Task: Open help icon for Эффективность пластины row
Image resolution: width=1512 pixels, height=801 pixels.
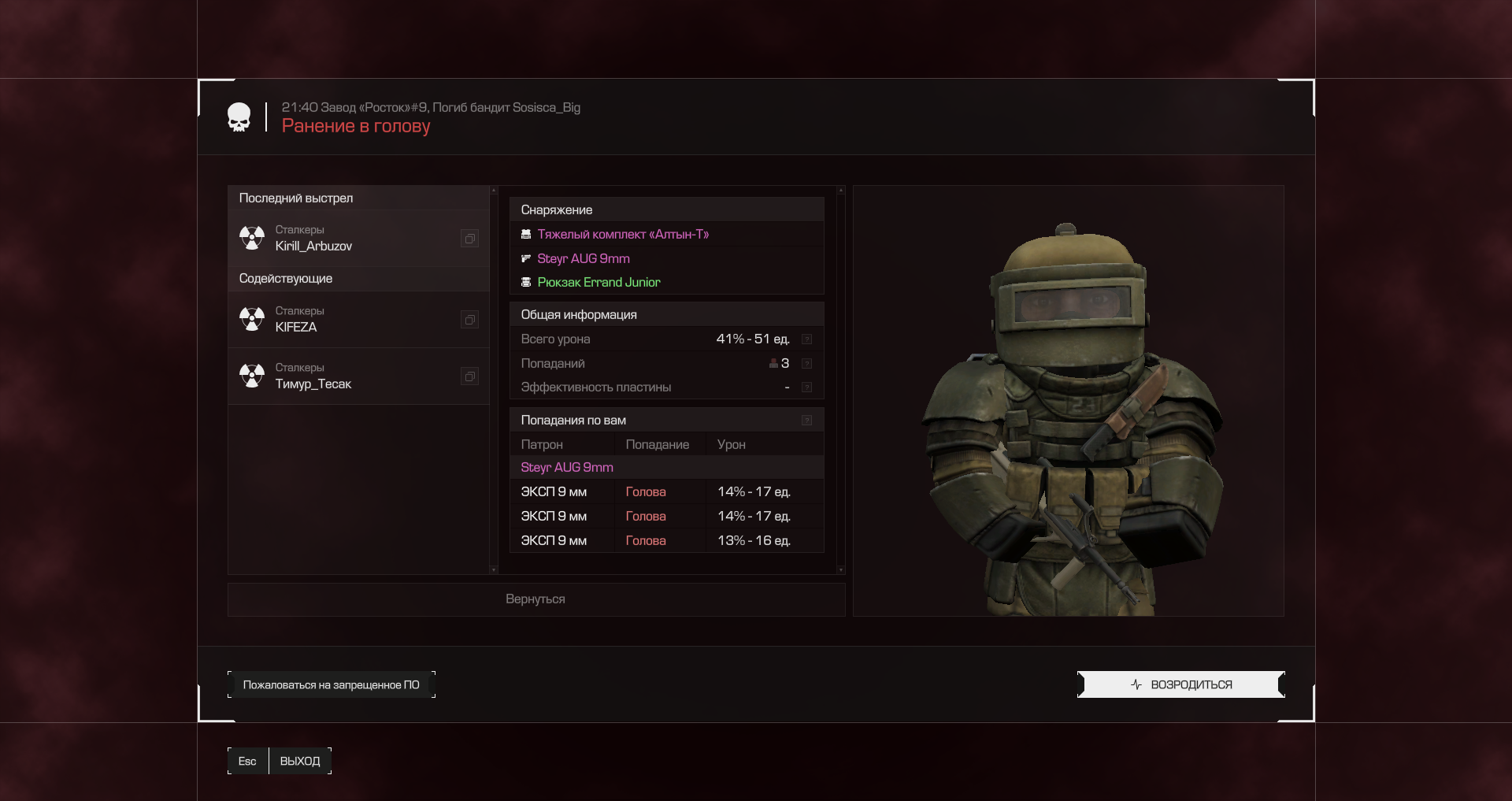Action: click(x=806, y=388)
